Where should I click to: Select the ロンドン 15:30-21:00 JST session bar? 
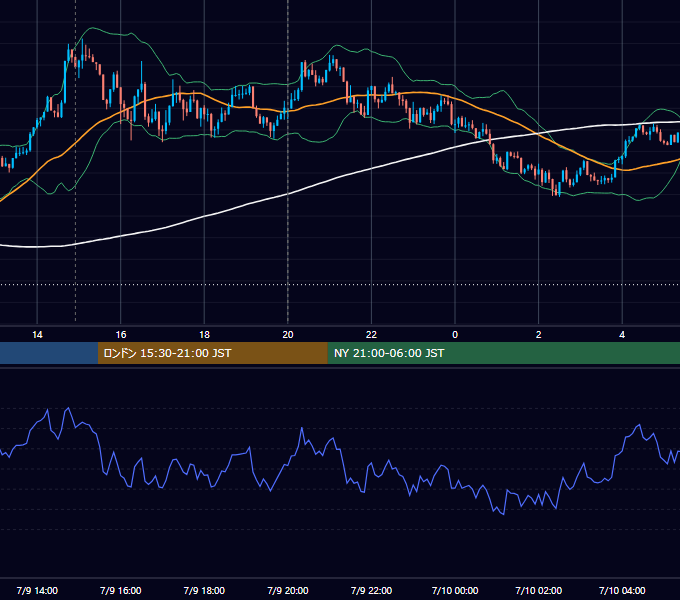click(212, 353)
